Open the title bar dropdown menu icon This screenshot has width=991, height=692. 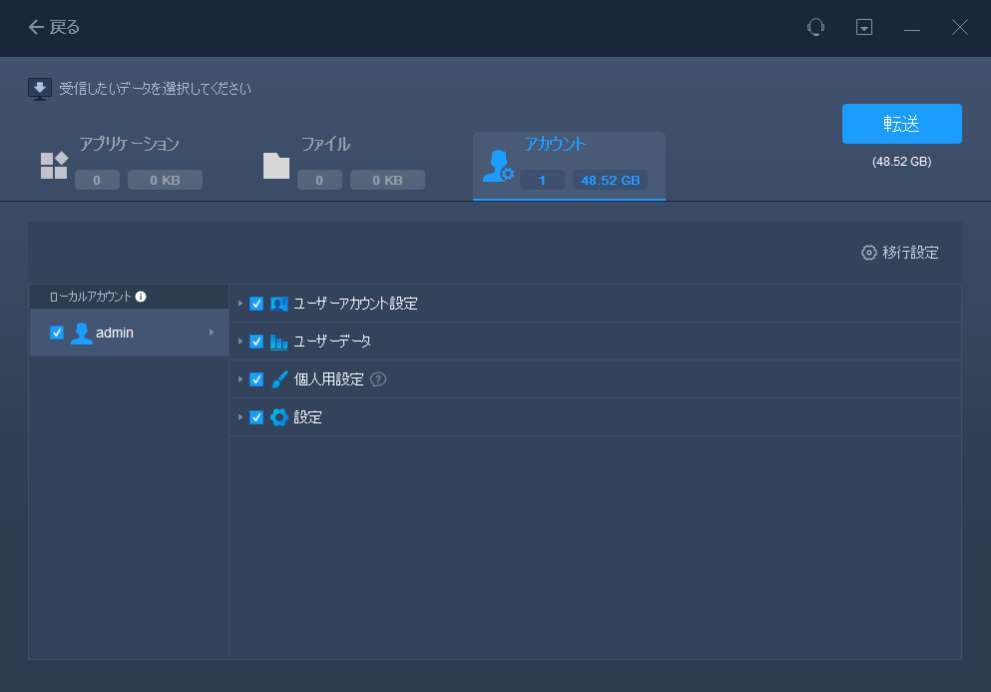click(x=864, y=28)
